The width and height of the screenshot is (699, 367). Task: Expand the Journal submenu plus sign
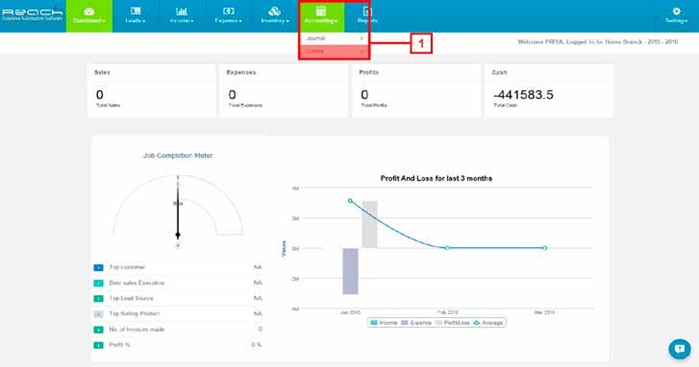[362, 38]
